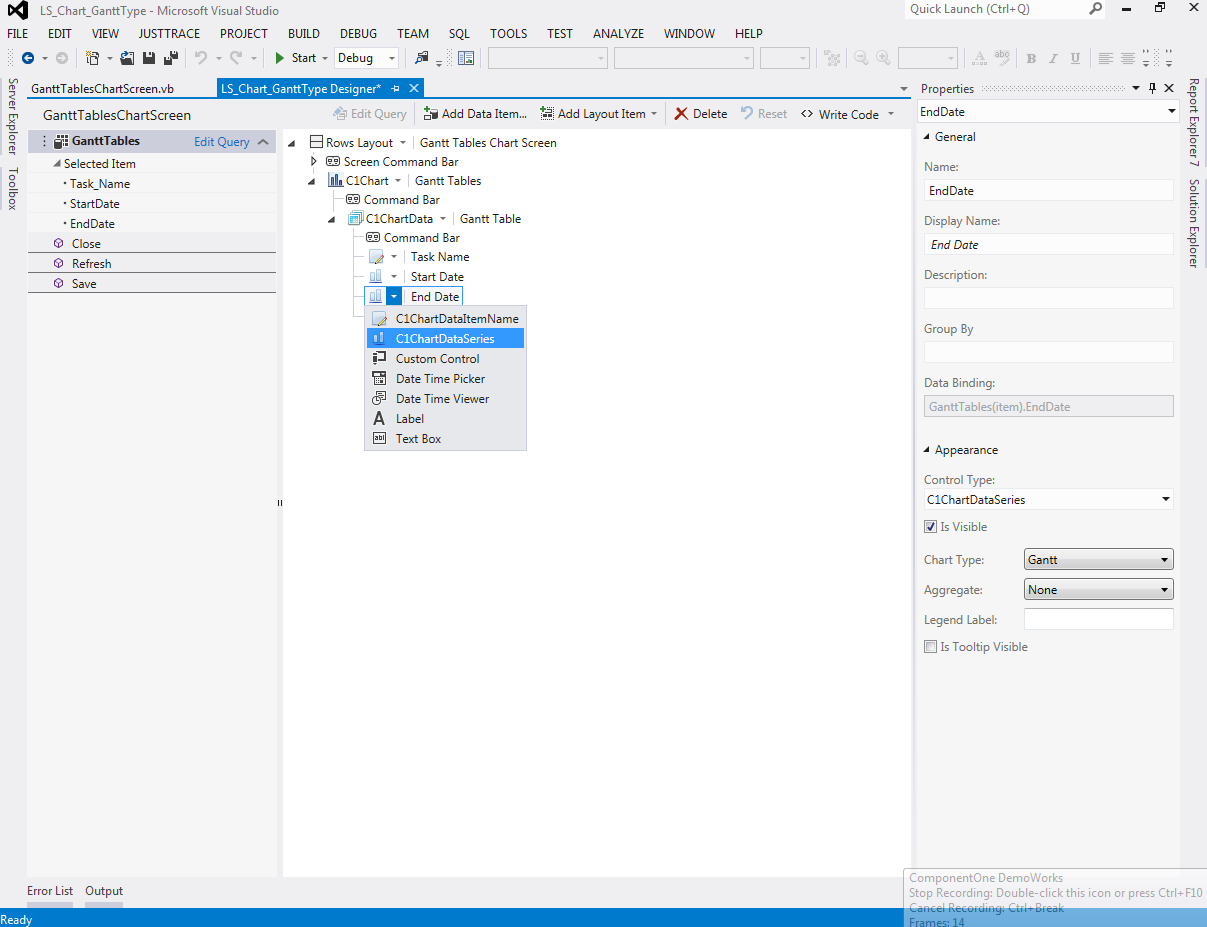Choose Date Time Picker control option
This screenshot has height=927, width=1207.
pos(445,379)
